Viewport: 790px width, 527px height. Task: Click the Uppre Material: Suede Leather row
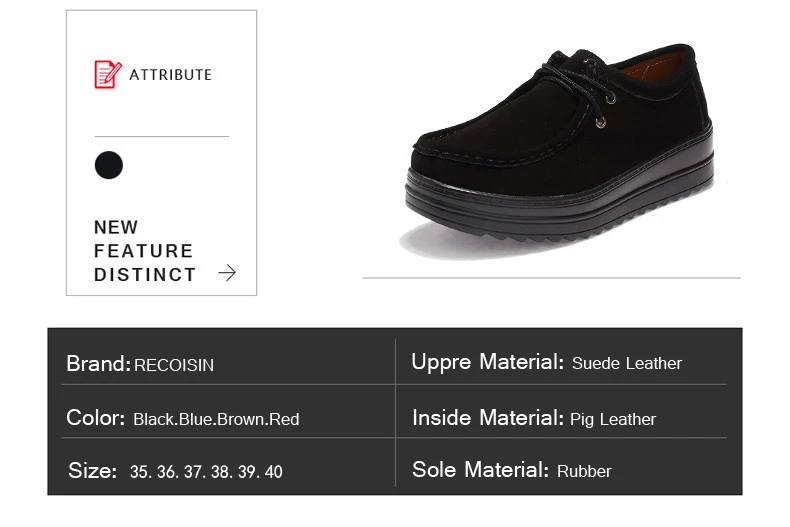click(x=562, y=362)
